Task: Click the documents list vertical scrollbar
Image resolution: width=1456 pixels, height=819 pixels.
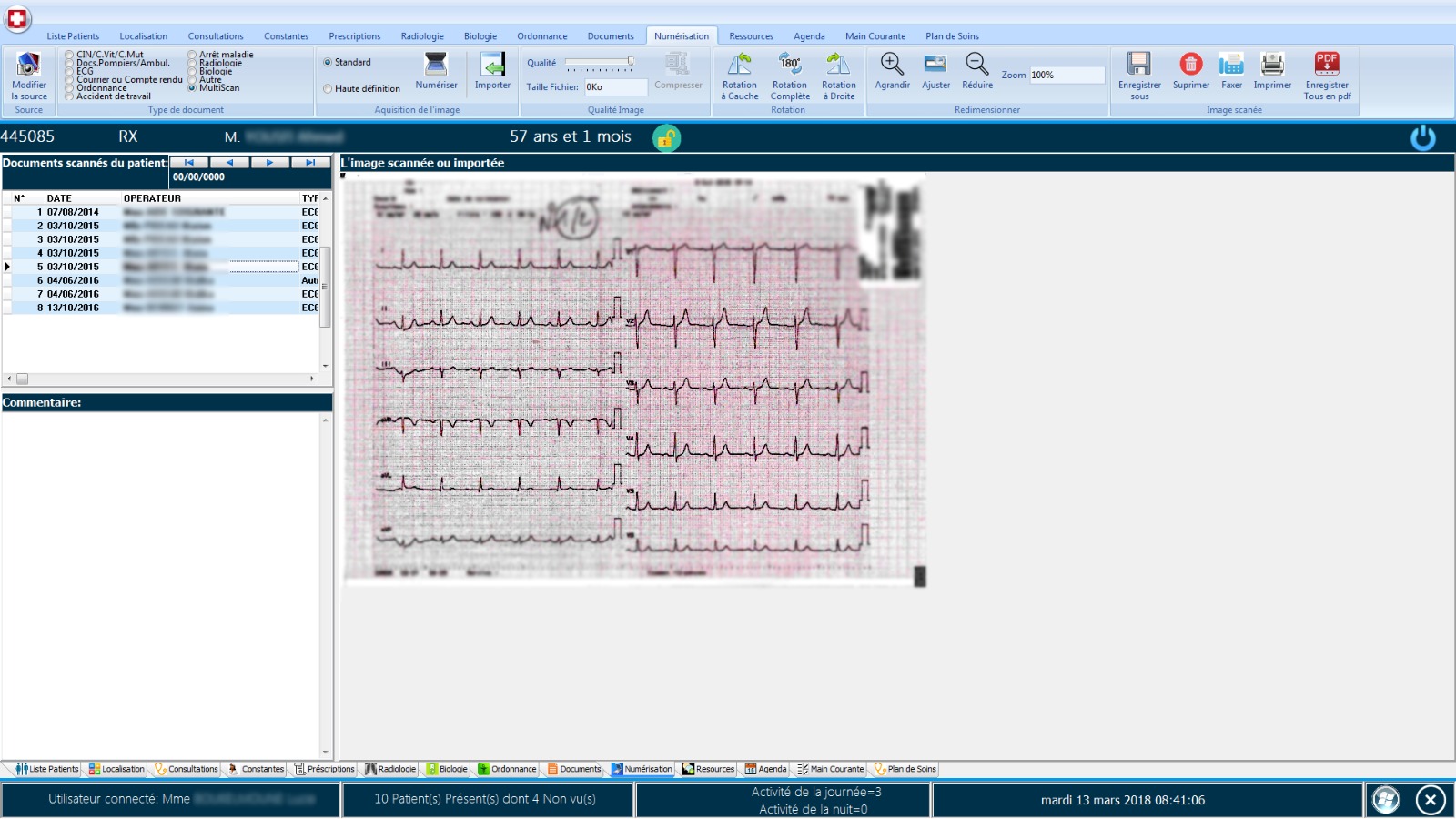Action: pyautogui.click(x=326, y=286)
